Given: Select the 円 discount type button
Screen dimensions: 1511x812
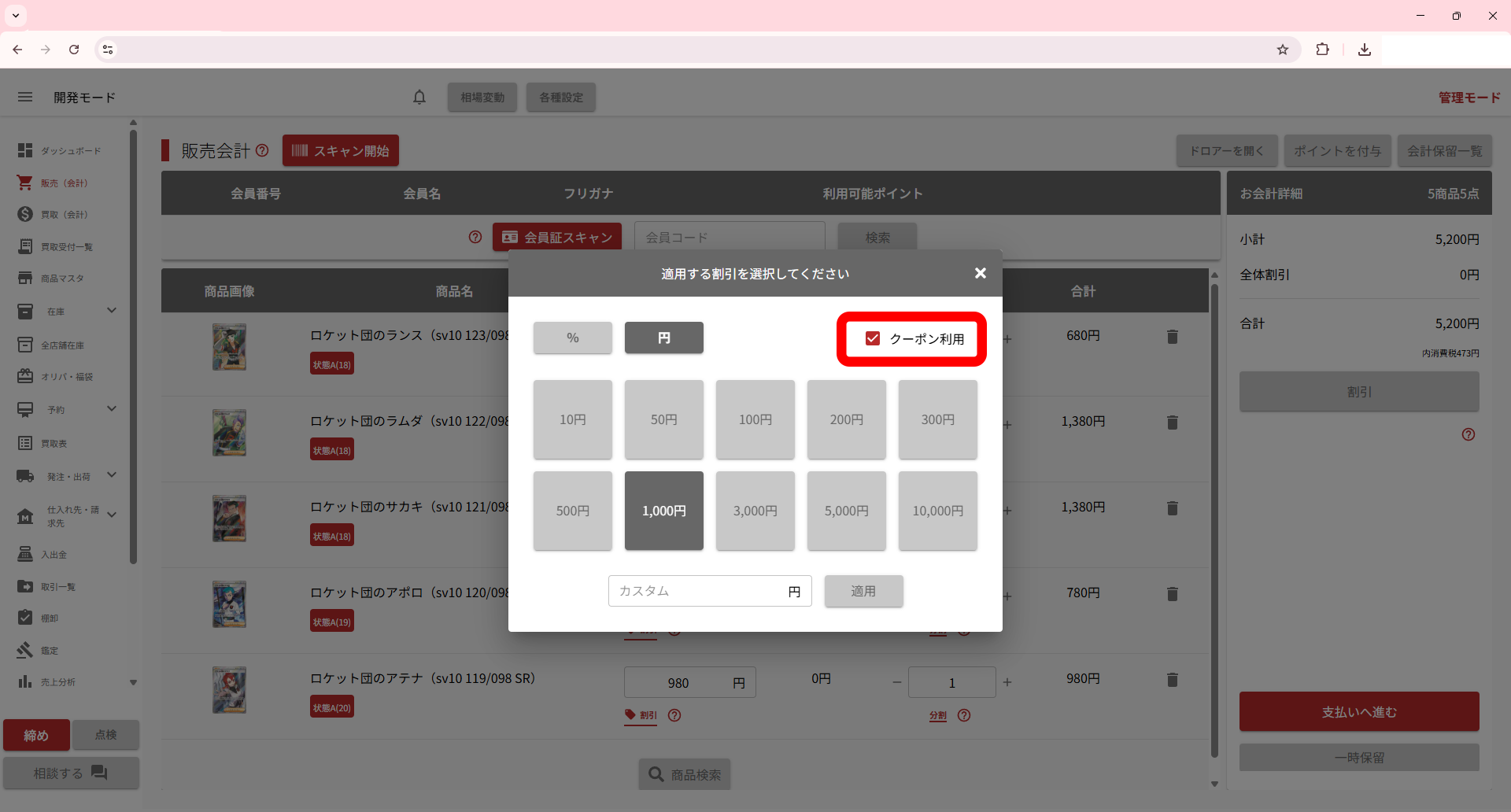Looking at the screenshot, I should point(663,338).
